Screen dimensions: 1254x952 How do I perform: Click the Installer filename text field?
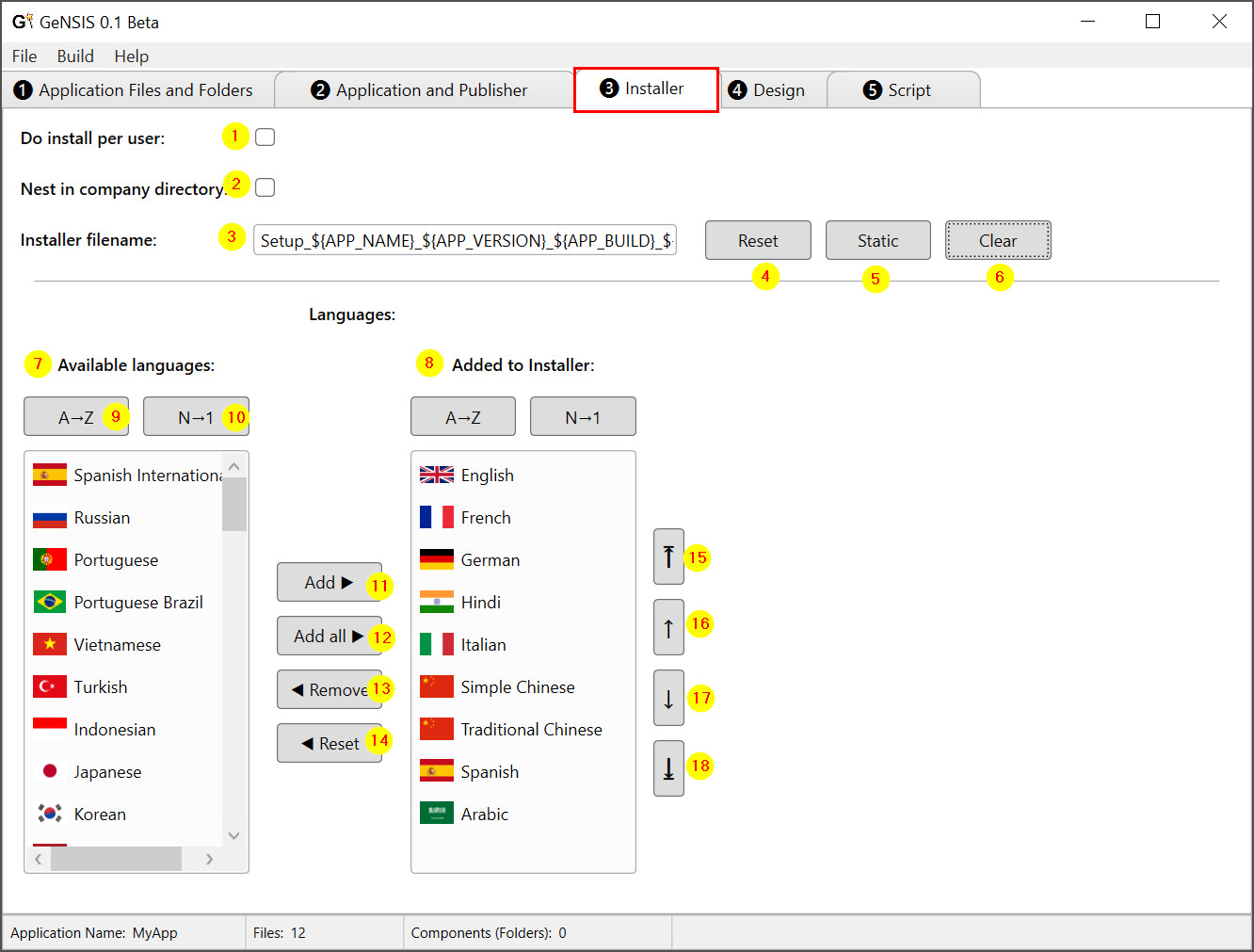pyautogui.click(x=465, y=240)
